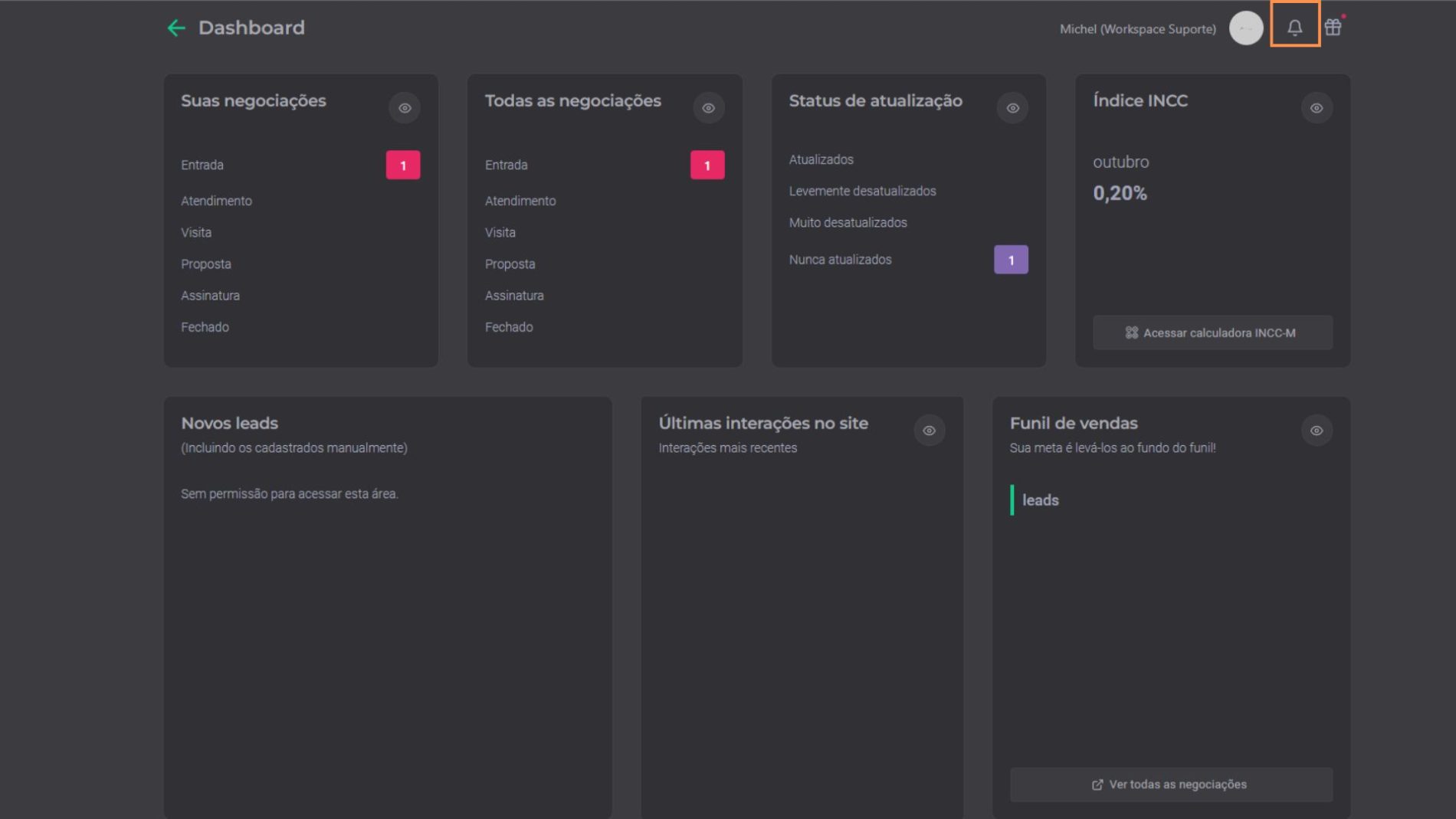Click Michel (Workspace Suporte) user name

pos(1138,29)
